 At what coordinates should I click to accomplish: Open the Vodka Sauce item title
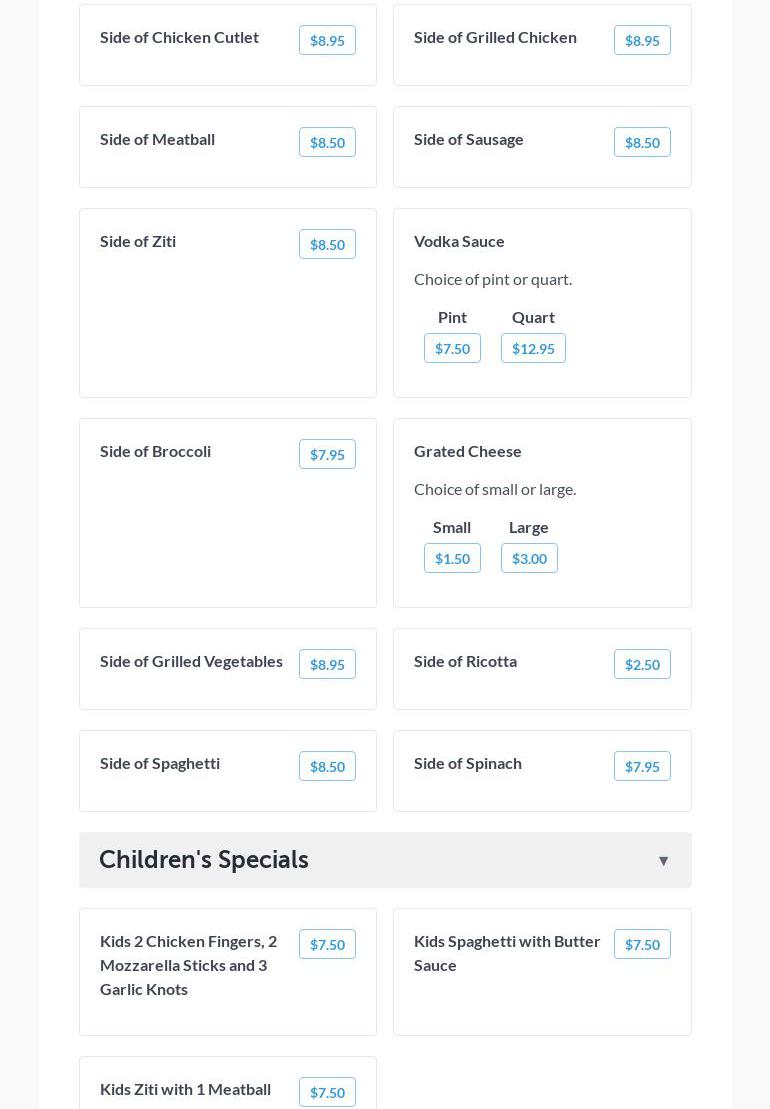point(459,241)
